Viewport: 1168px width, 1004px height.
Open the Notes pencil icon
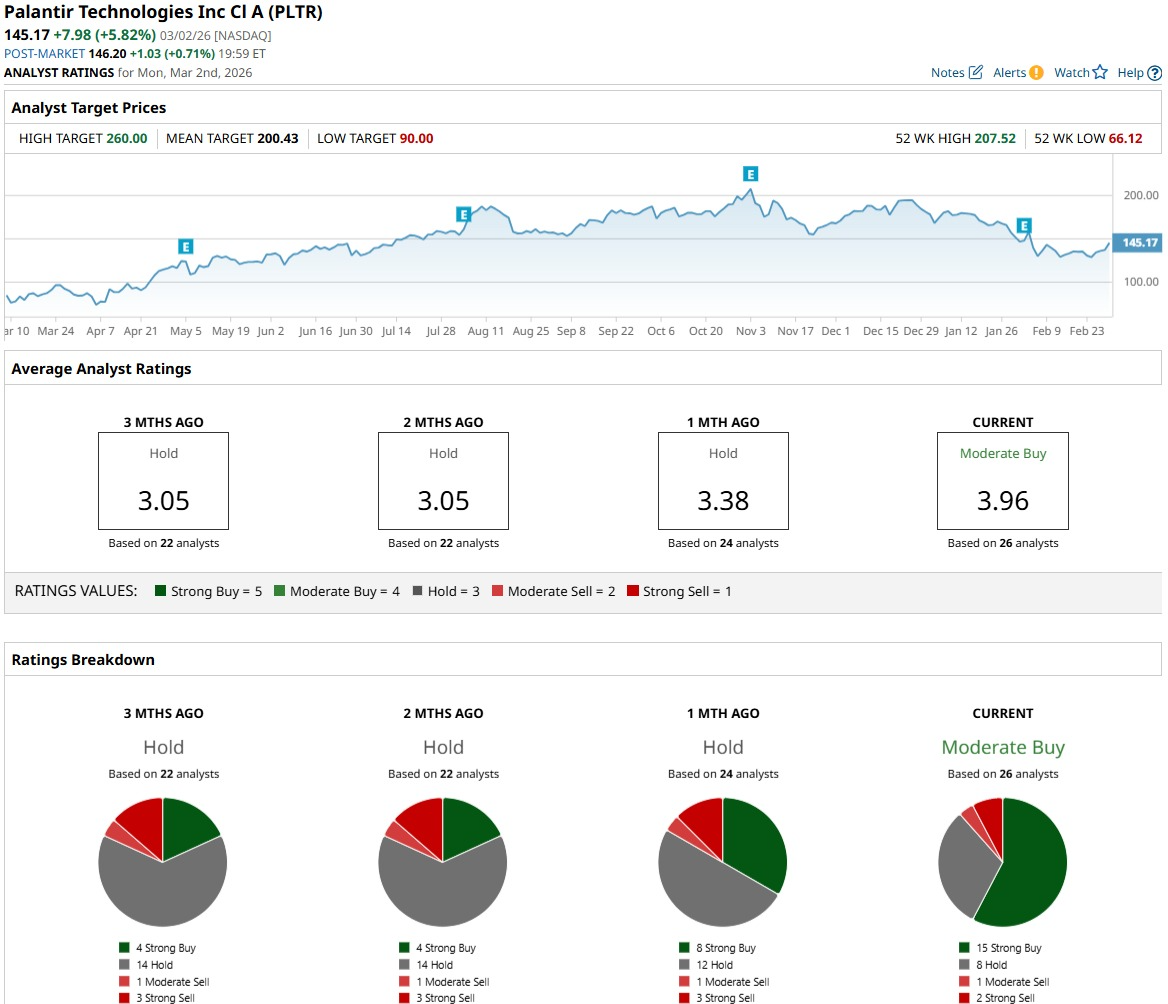tap(975, 72)
